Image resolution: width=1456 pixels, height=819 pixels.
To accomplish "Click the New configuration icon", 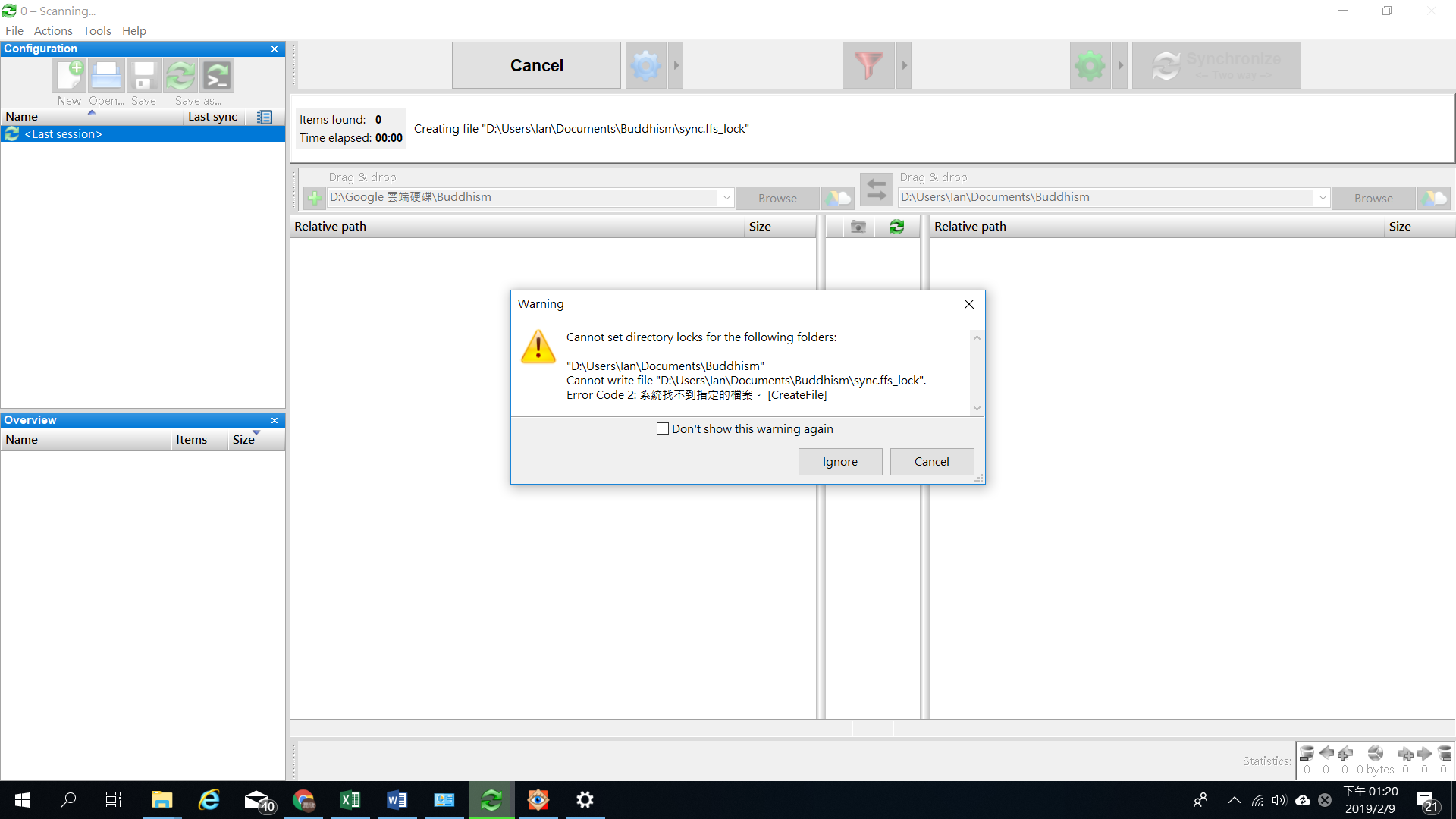I will coord(69,76).
